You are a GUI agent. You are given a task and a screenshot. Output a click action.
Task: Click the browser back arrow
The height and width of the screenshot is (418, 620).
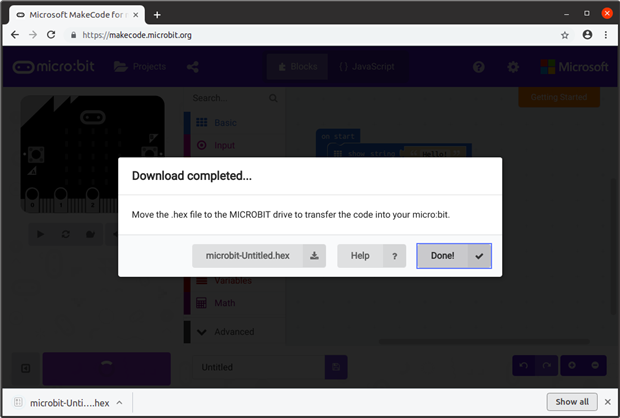tap(15, 35)
